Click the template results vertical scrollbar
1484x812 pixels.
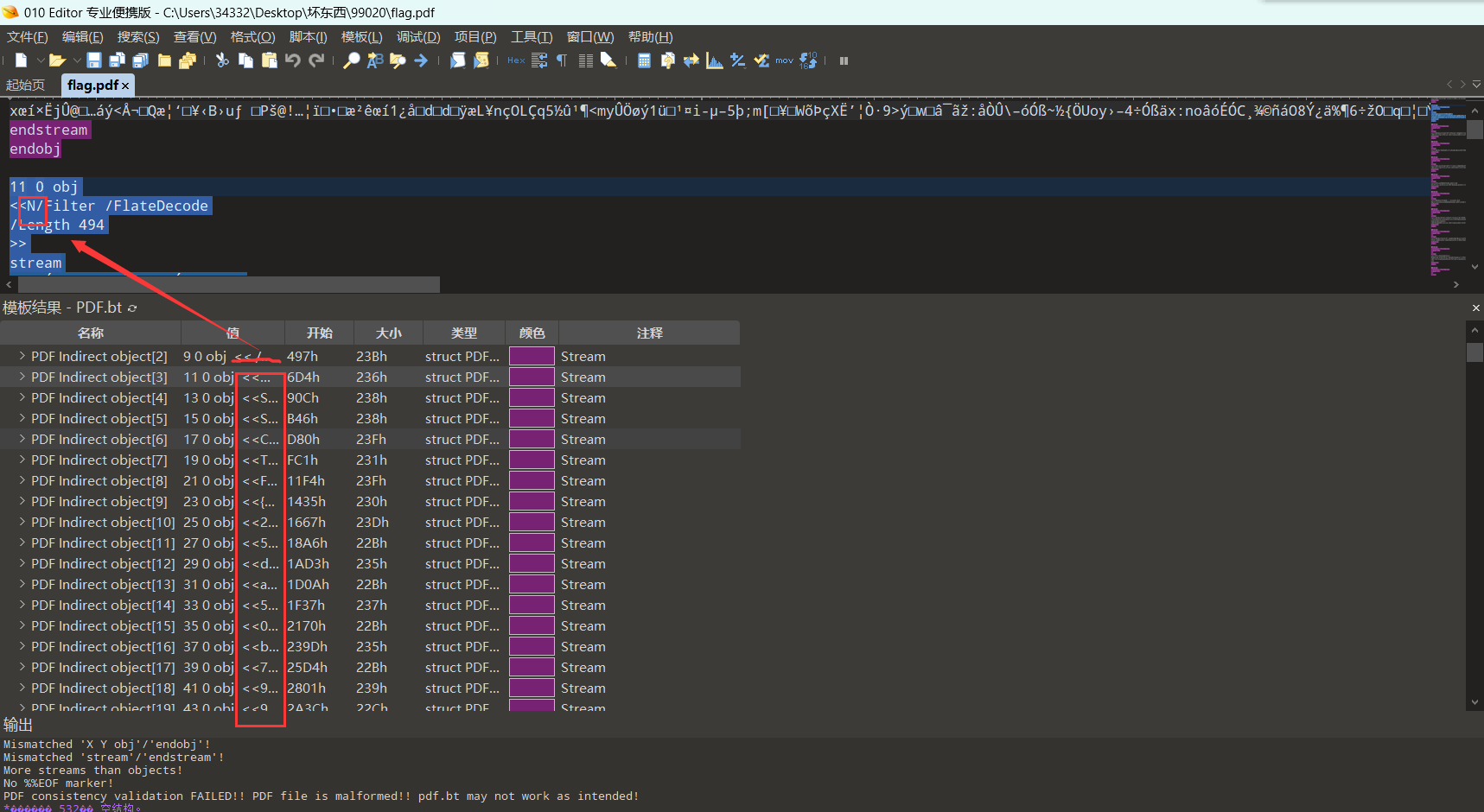(x=1475, y=516)
